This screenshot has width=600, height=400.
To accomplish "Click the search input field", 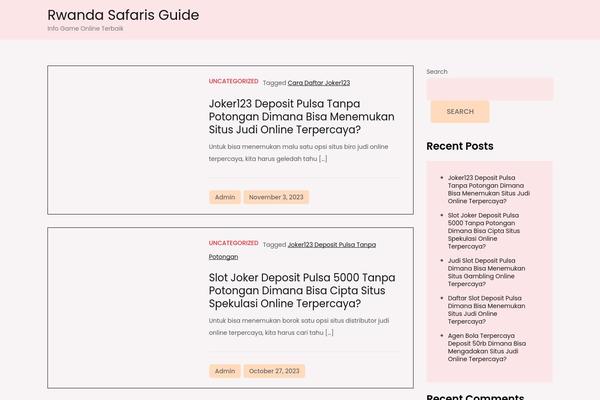I will (x=490, y=89).
